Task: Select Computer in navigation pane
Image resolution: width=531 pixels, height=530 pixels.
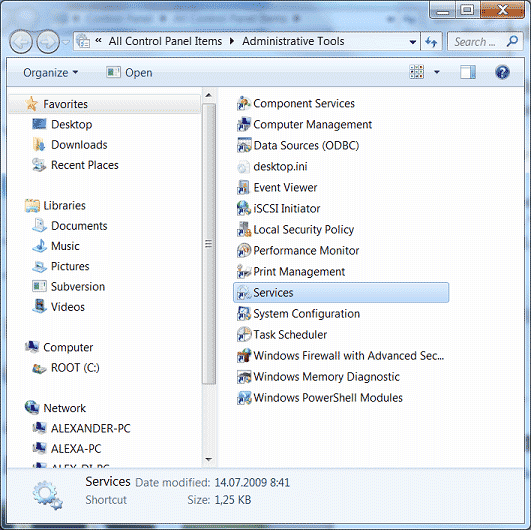Action: point(68,347)
